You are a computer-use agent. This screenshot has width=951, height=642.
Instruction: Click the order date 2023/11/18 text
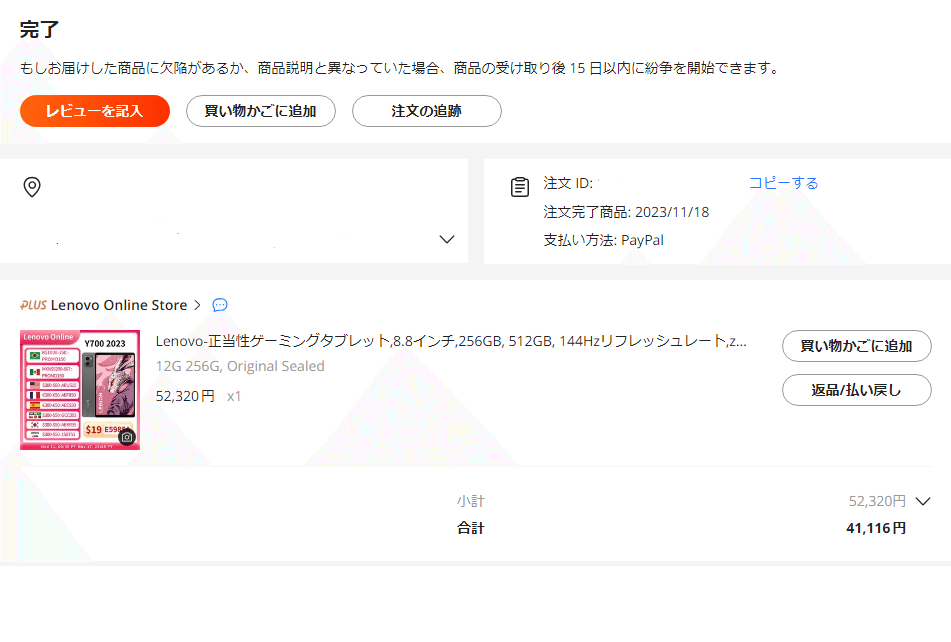point(672,212)
